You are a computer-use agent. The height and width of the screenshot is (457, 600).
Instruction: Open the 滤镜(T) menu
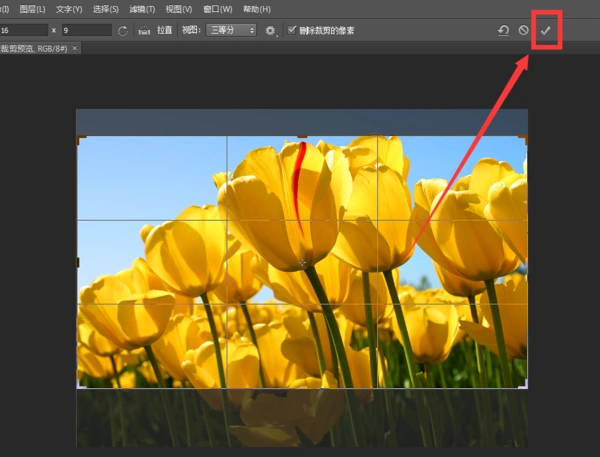142,9
